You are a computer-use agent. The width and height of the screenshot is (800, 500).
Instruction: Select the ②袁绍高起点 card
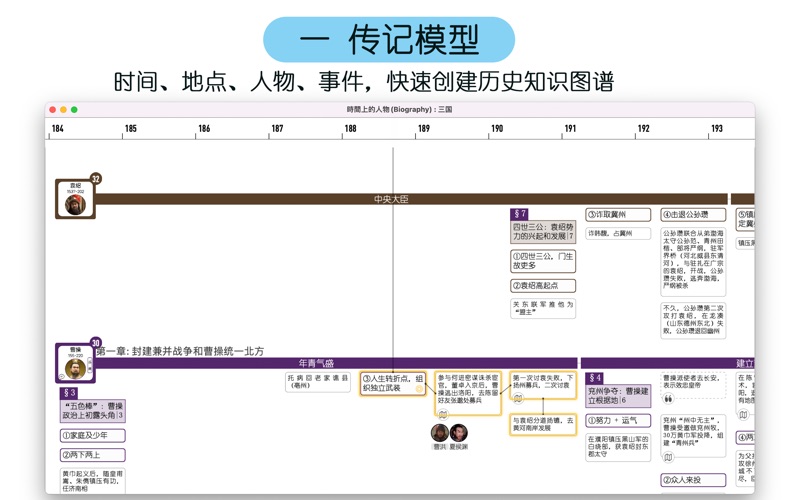543,286
